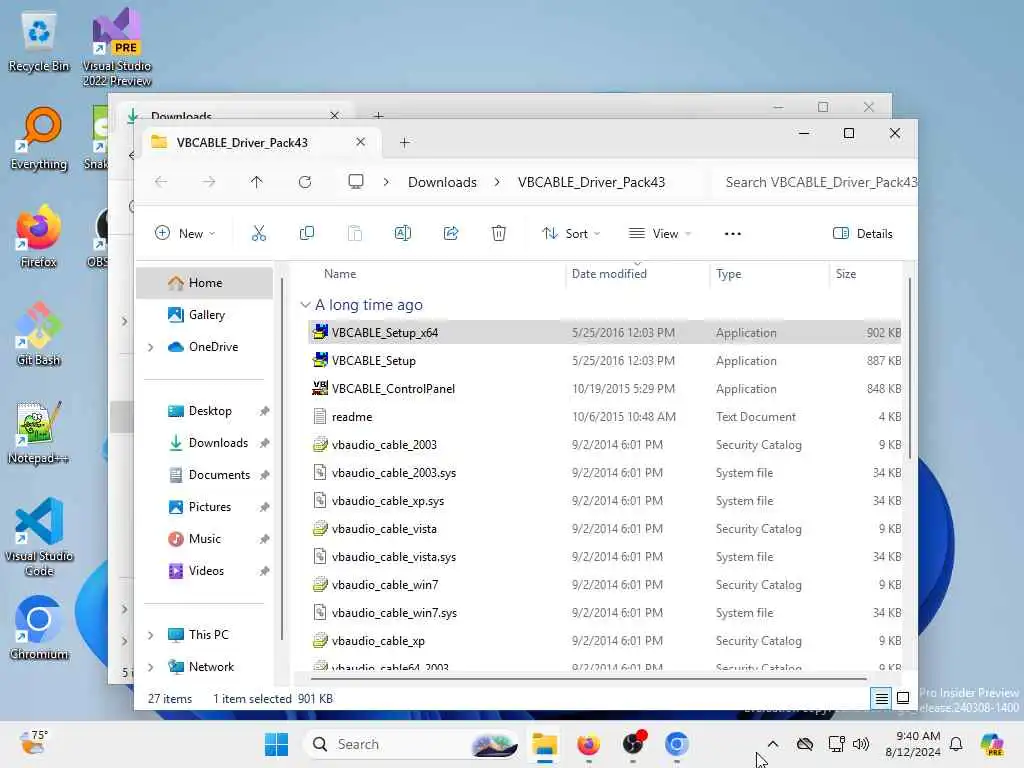Go back with the left arrow button
The width and height of the screenshot is (1024, 768).
[x=161, y=182]
